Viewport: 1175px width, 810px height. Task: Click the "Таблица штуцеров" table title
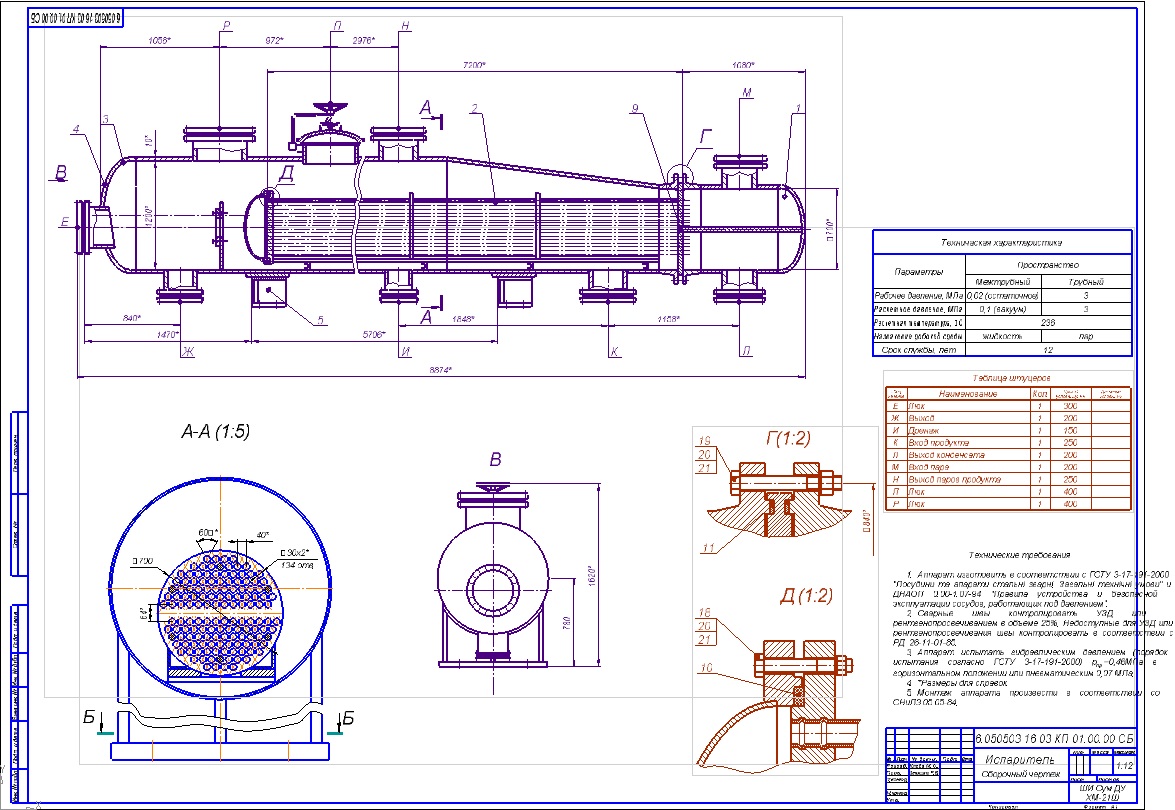point(1011,378)
